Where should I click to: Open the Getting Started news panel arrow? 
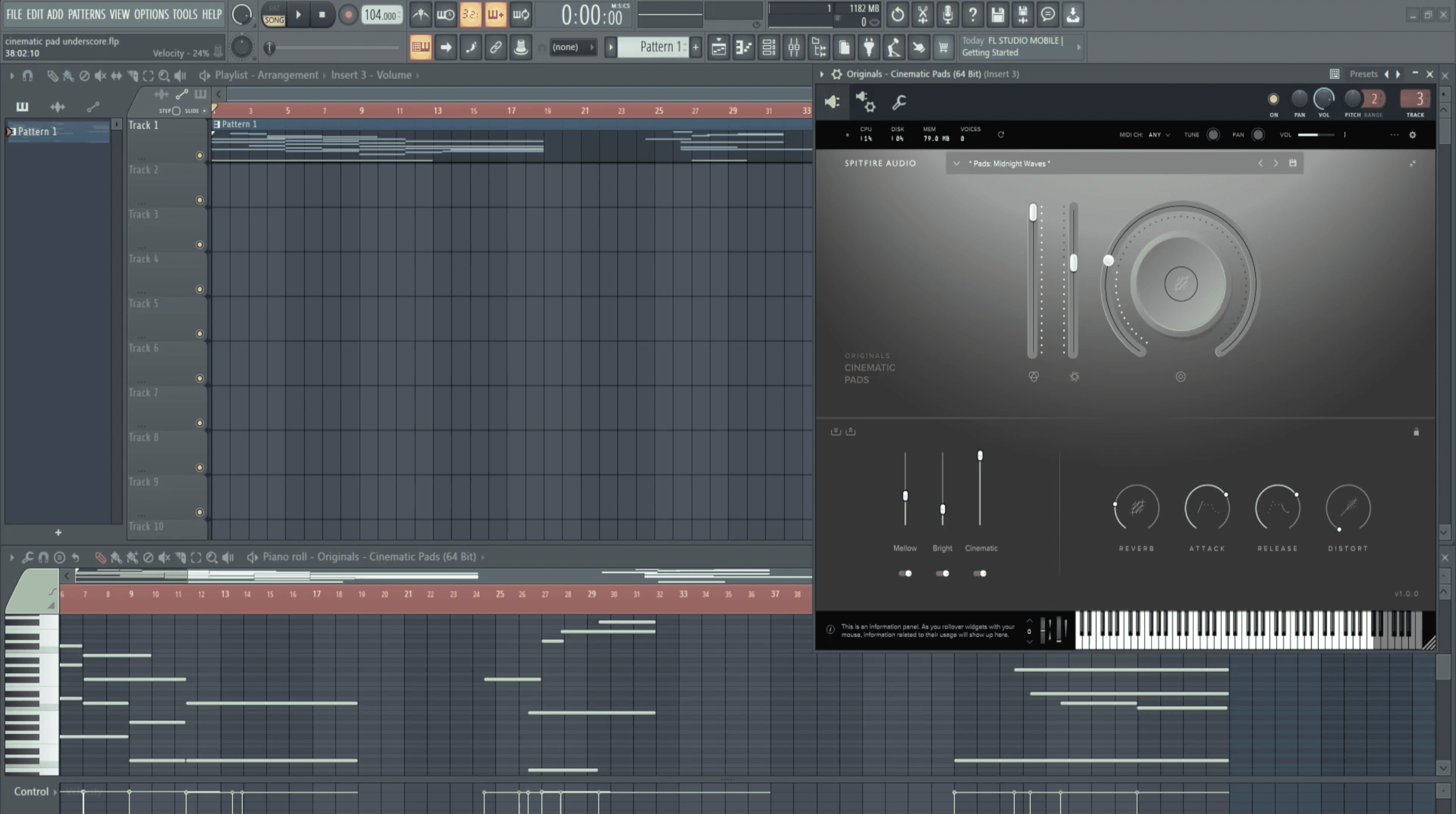[x=1079, y=47]
